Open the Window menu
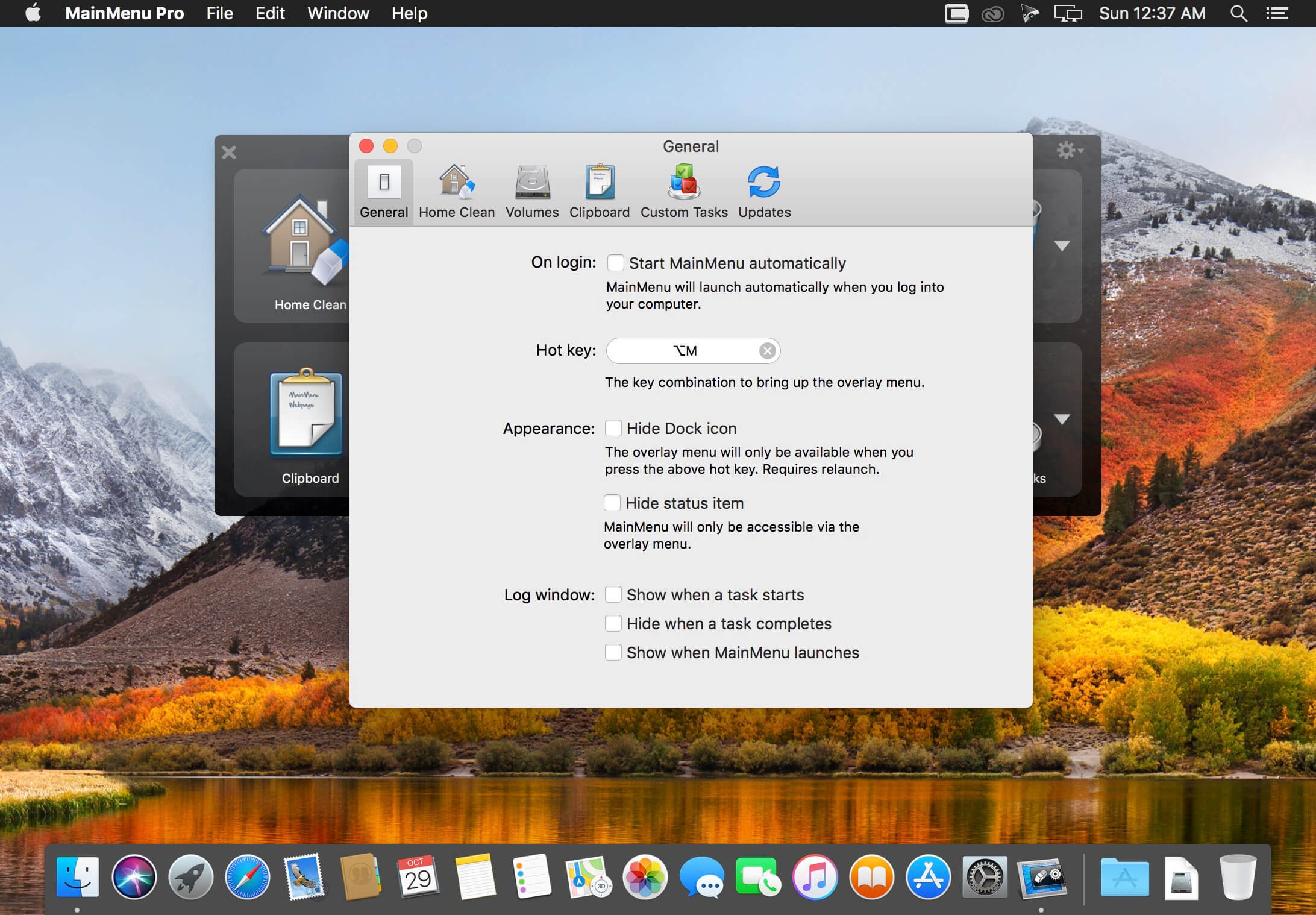Screen dimensions: 1316x915 pos(338,13)
